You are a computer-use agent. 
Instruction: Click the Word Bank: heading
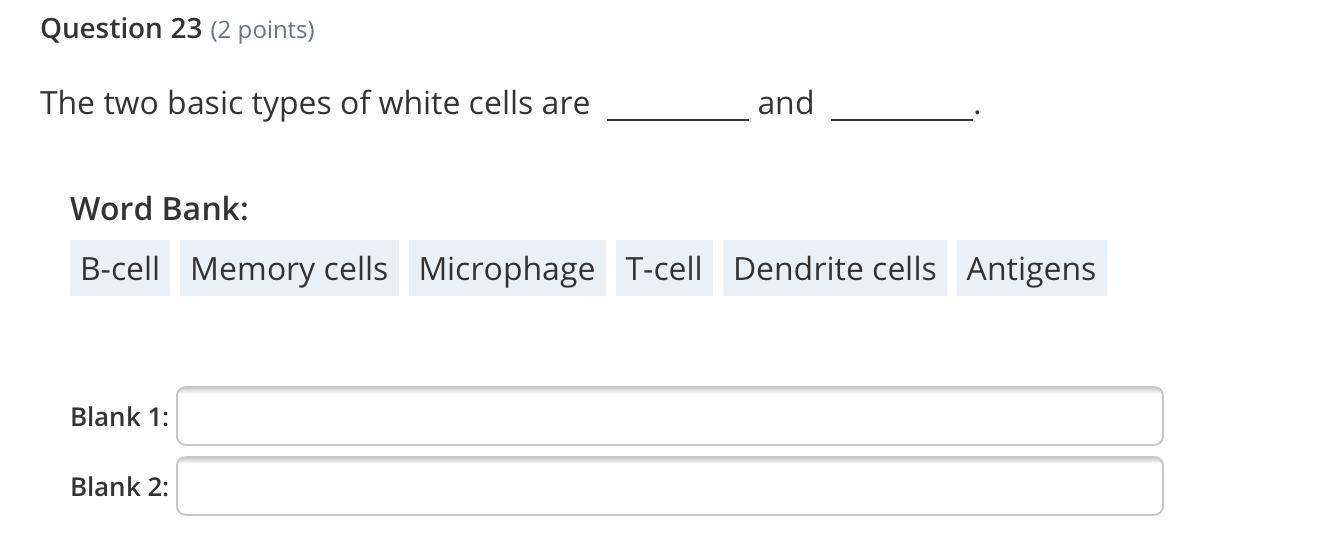pos(159,208)
